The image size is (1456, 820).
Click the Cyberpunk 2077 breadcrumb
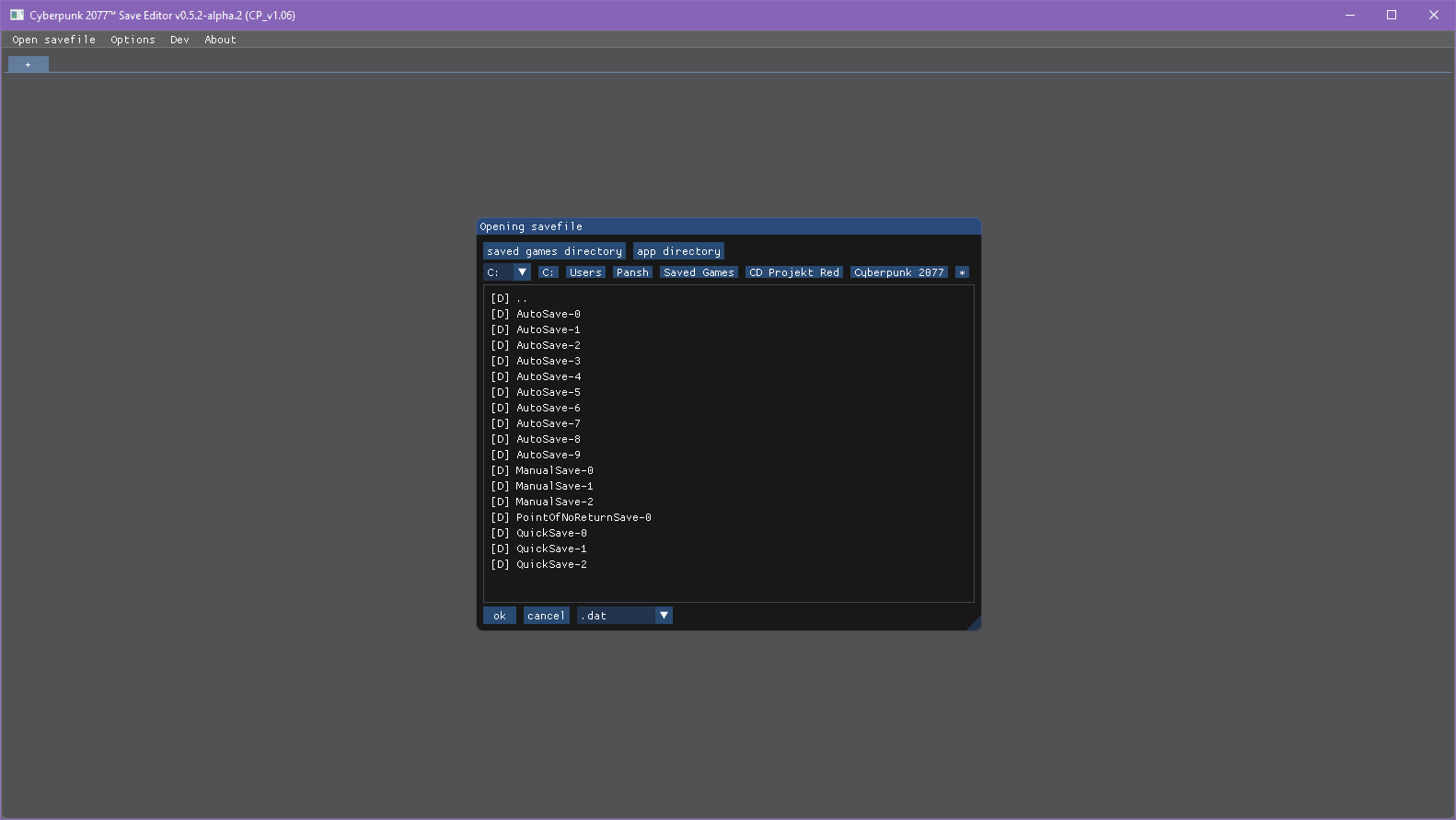(x=899, y=272)
